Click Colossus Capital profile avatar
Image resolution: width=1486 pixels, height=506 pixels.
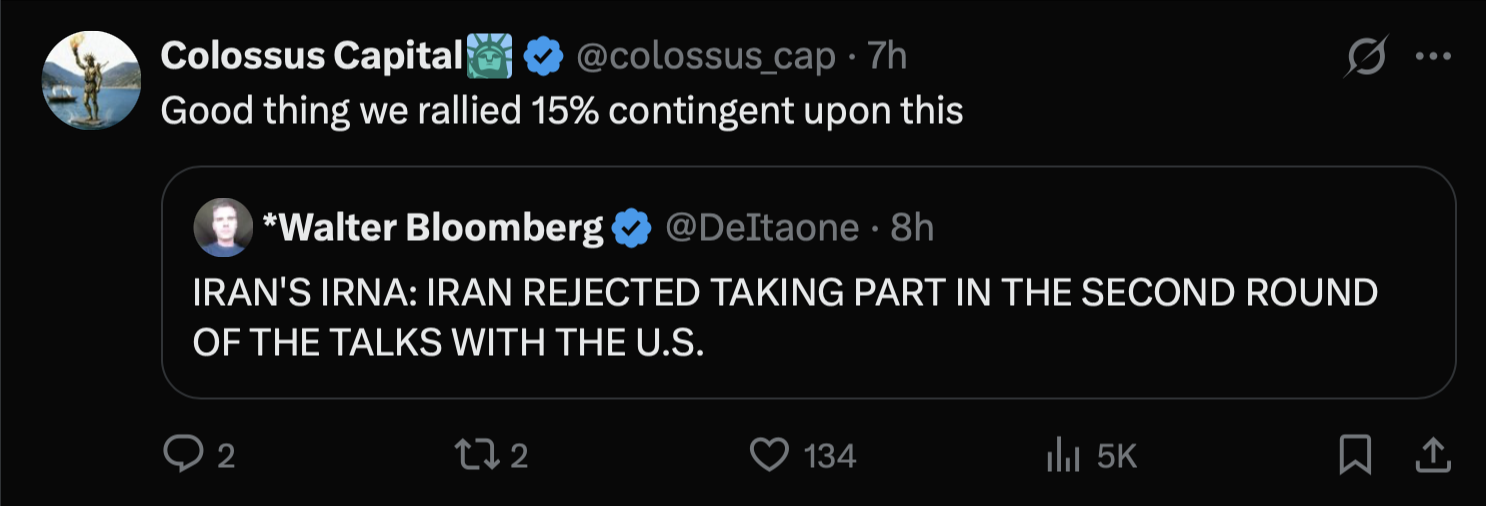tap(89, 80)
